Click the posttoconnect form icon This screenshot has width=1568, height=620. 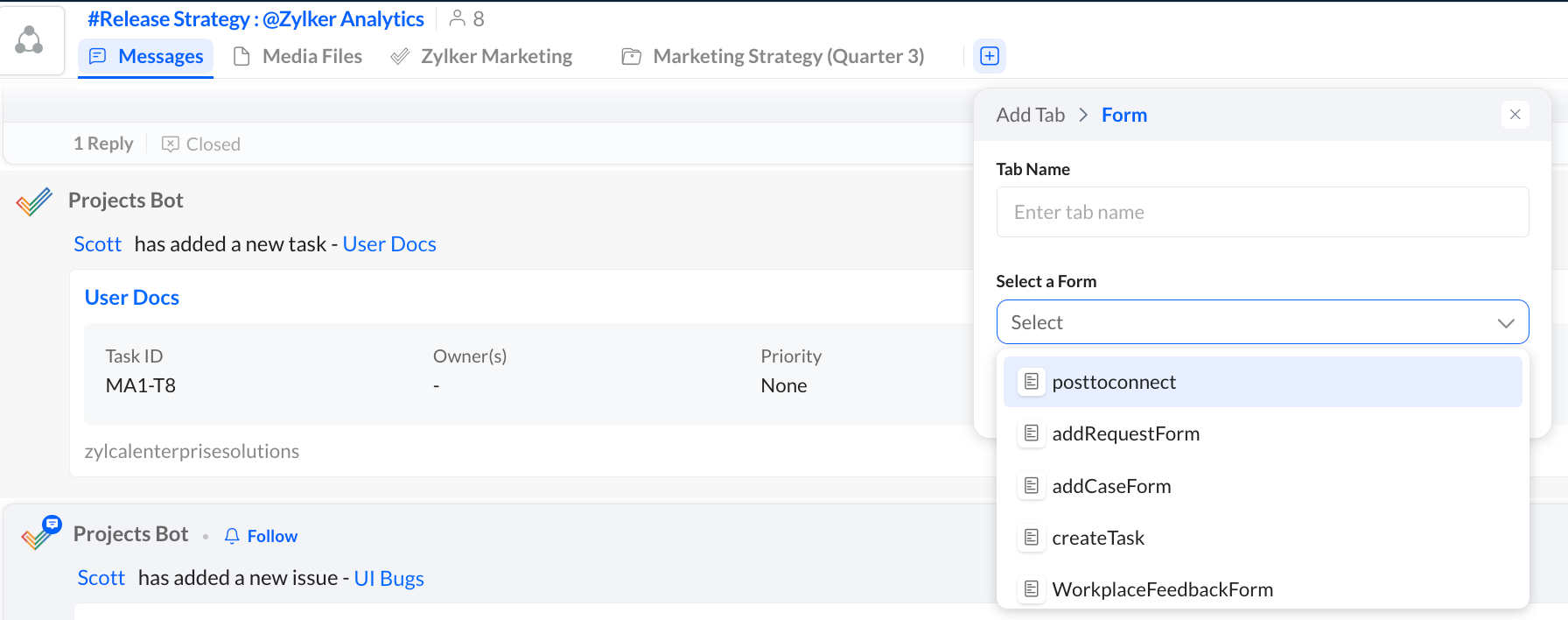coord(1032,382)
